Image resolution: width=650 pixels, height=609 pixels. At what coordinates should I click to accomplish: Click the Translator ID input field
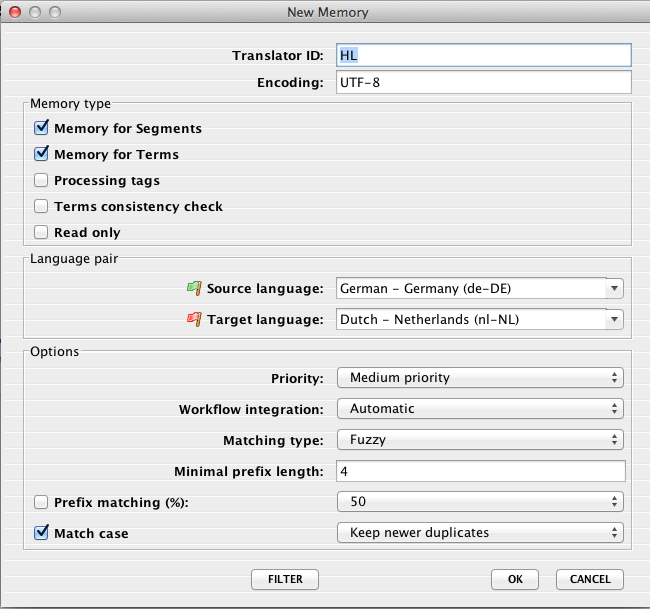click(483, 55)
